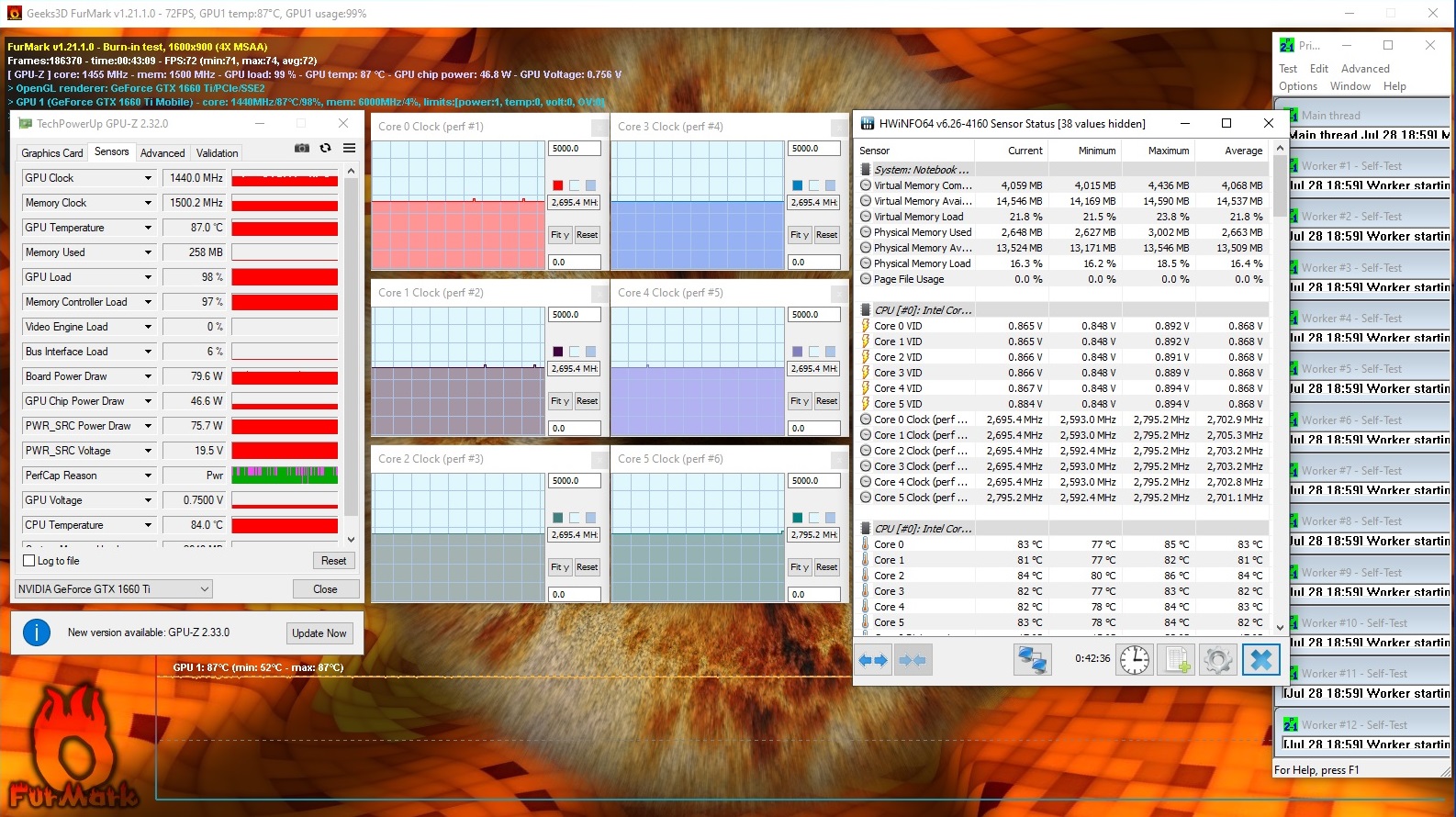Click the GPU-Z Close button
This screenshot has width=1456, height=817.
[x=325, y=589]
